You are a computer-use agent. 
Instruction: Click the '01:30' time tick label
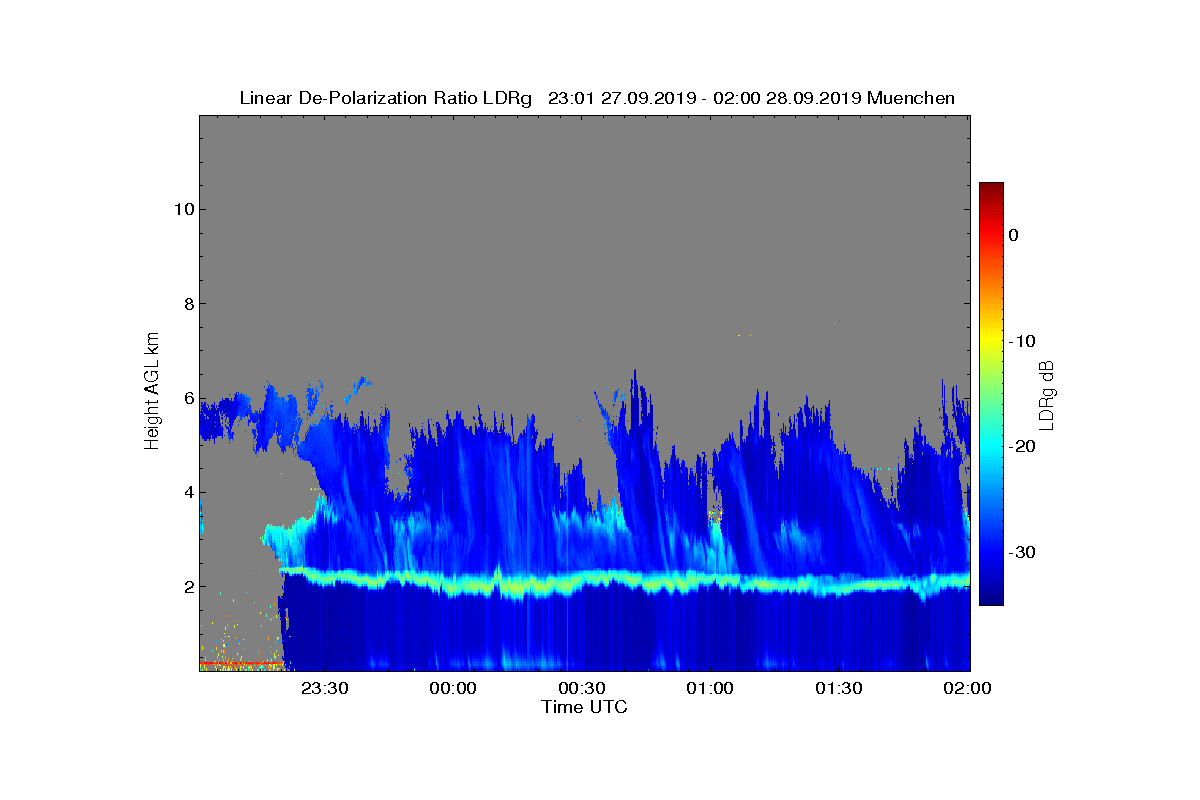838,689
